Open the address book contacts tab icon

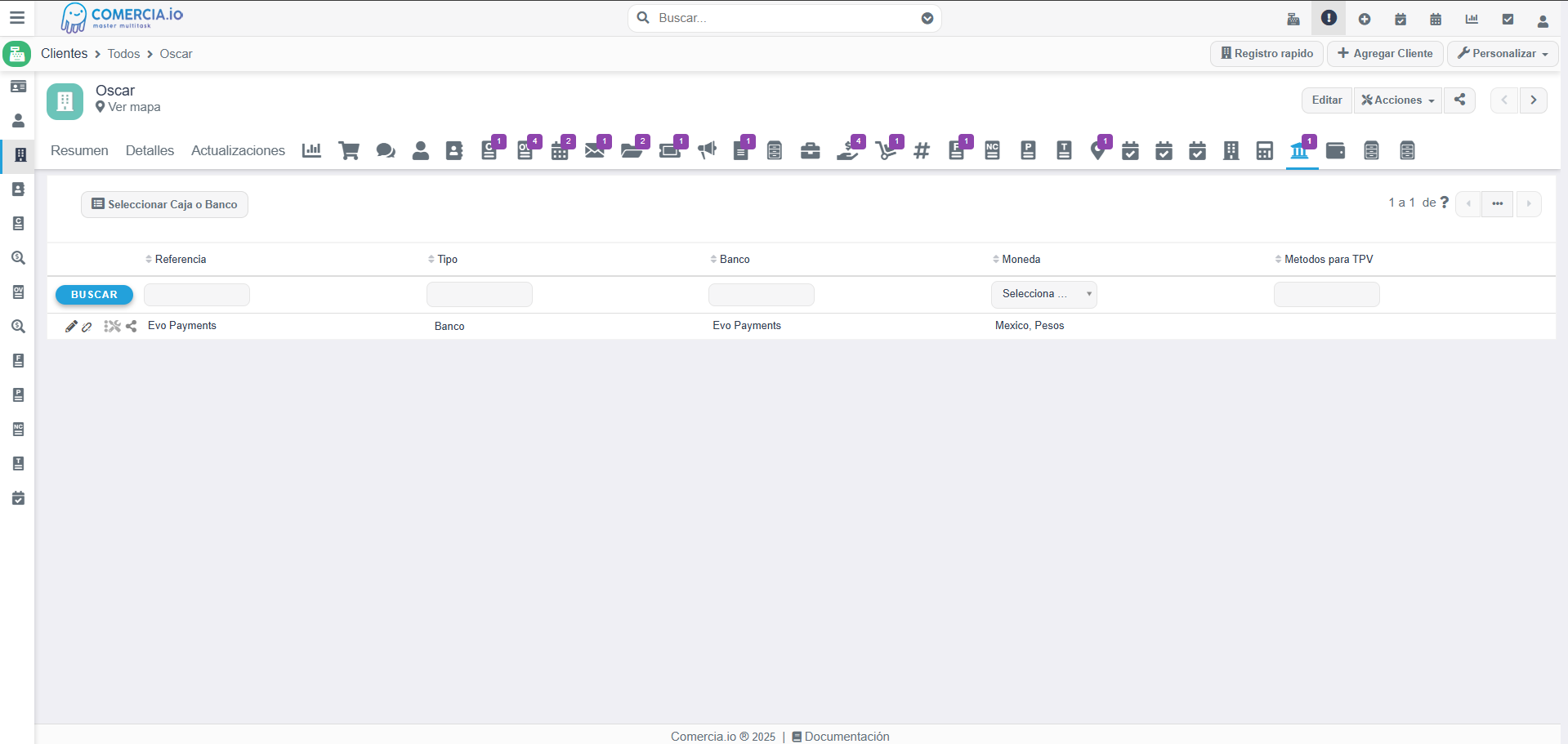454,150
